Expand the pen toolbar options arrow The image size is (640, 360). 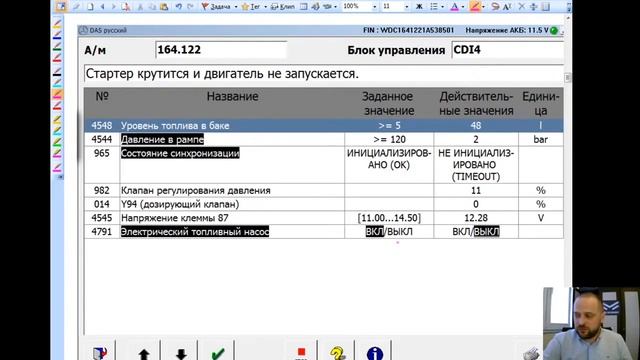point(61,177)
